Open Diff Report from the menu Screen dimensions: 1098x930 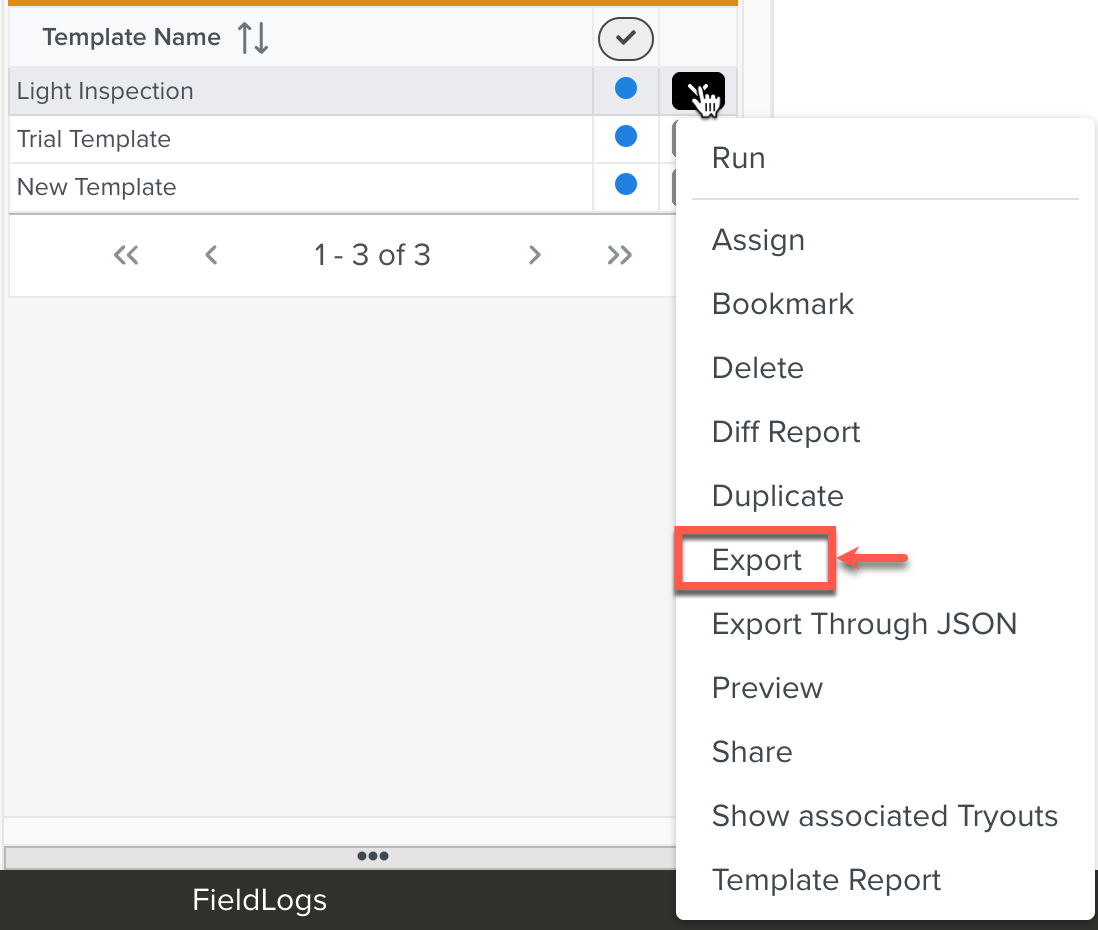[x=786, y=432]
